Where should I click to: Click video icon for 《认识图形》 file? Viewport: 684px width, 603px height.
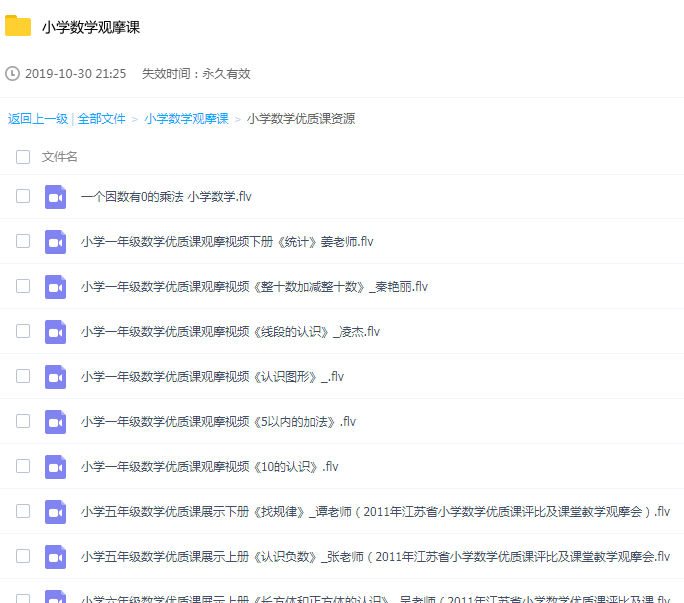tap(55, 377)
